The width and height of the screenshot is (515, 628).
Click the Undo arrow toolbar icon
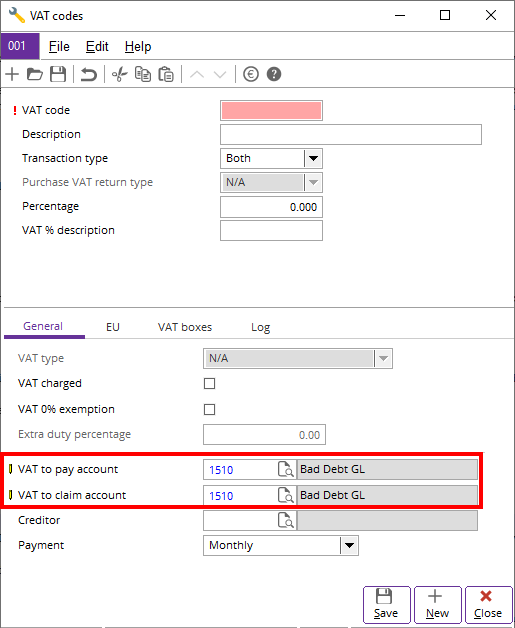(89, 74)
